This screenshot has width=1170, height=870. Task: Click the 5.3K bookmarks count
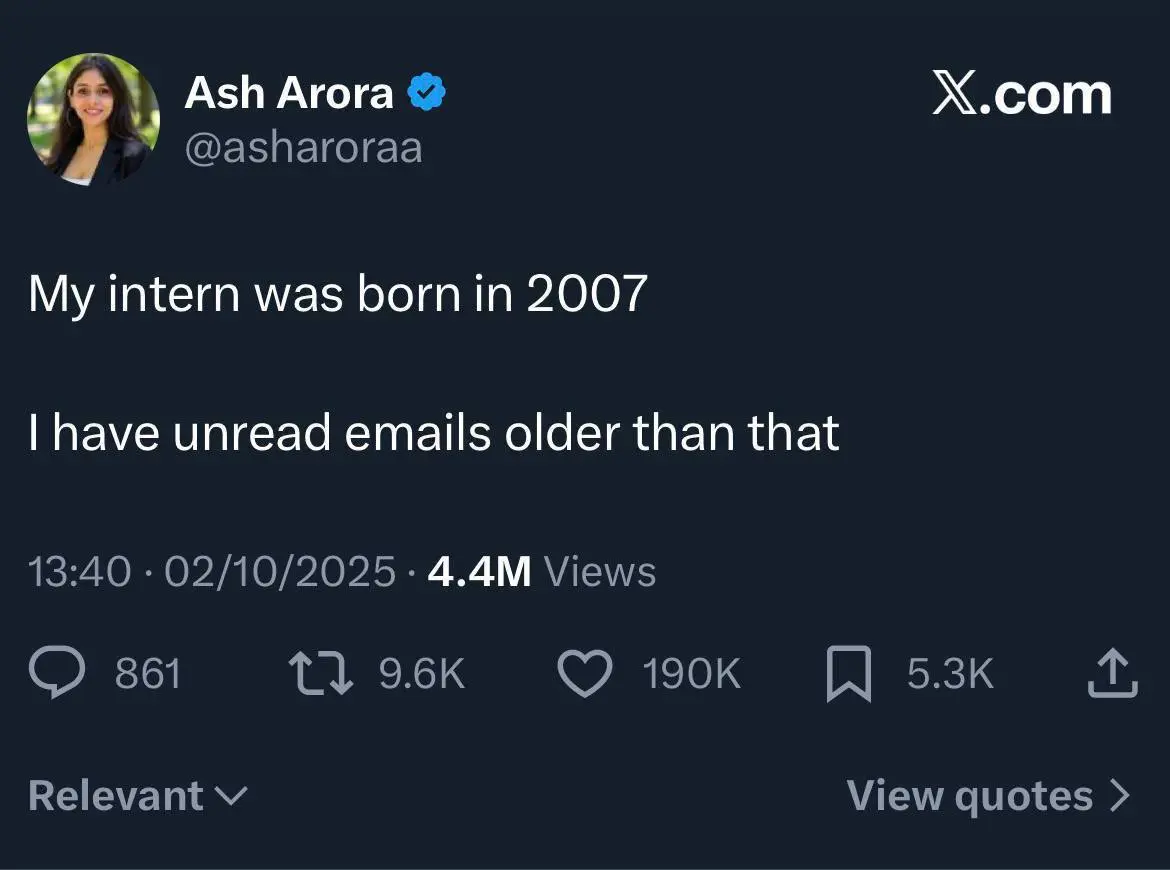(x=950, y=673)
